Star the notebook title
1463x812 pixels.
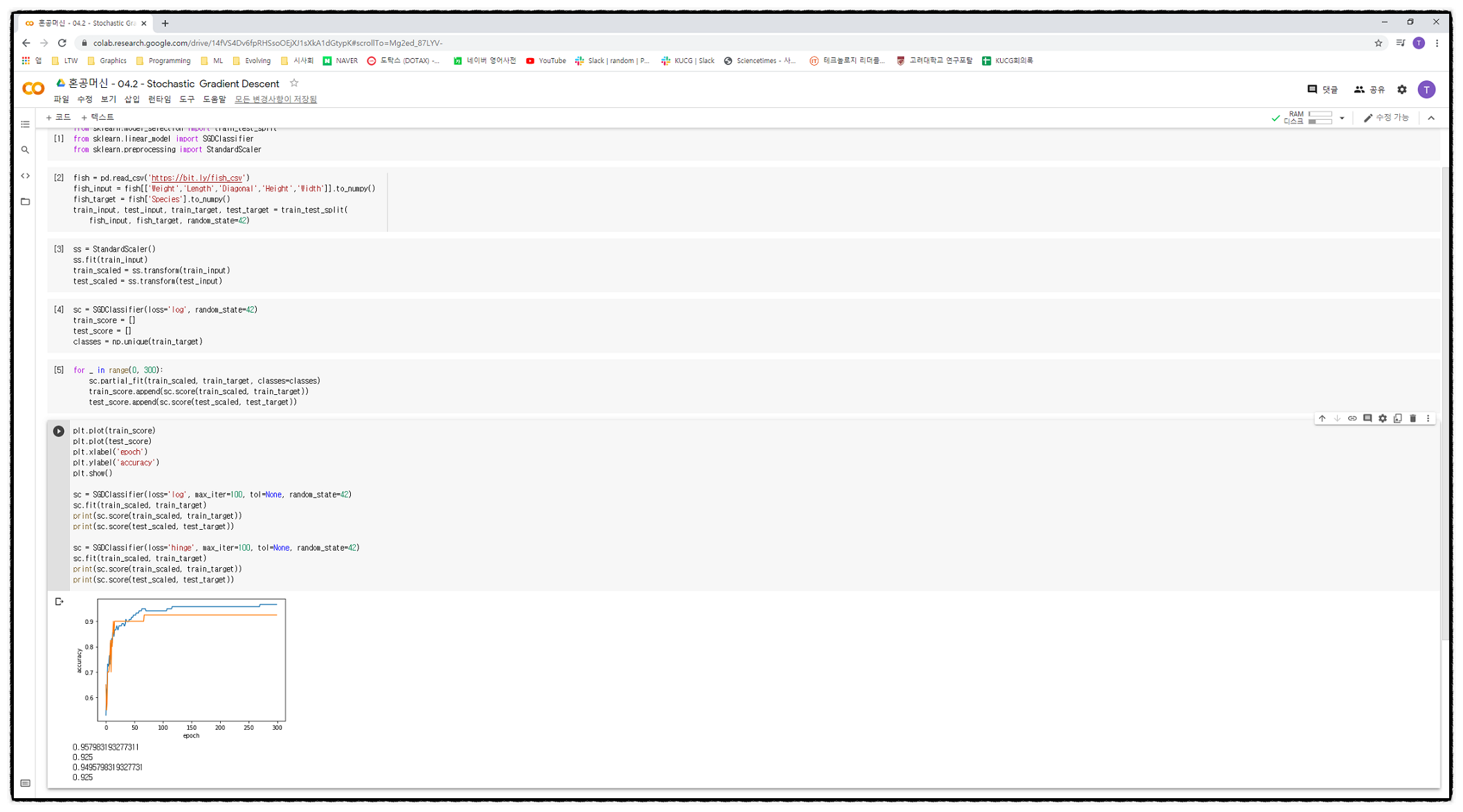point(294,83)
